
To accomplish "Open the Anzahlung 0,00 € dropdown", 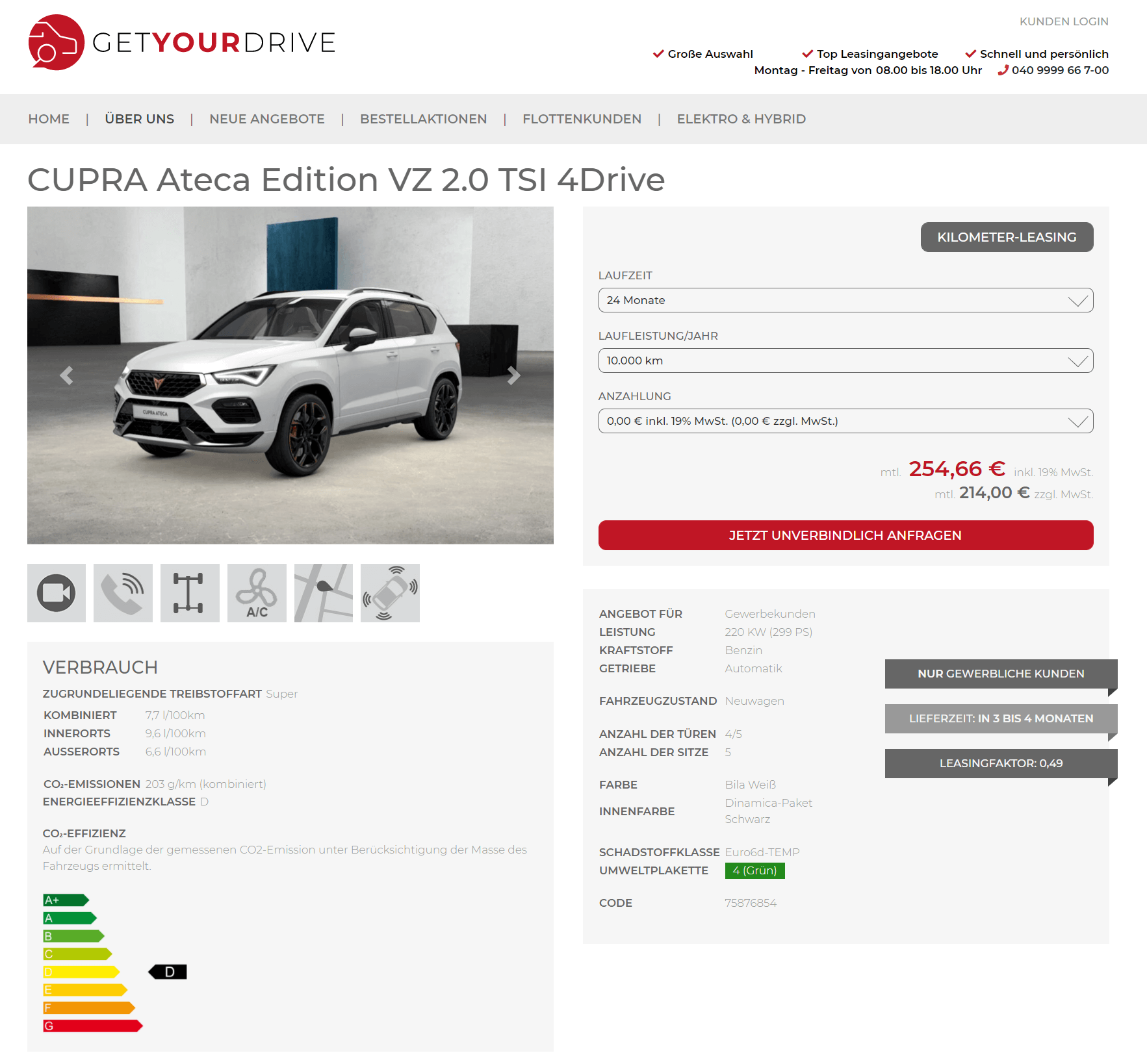I will pos(845,421).
